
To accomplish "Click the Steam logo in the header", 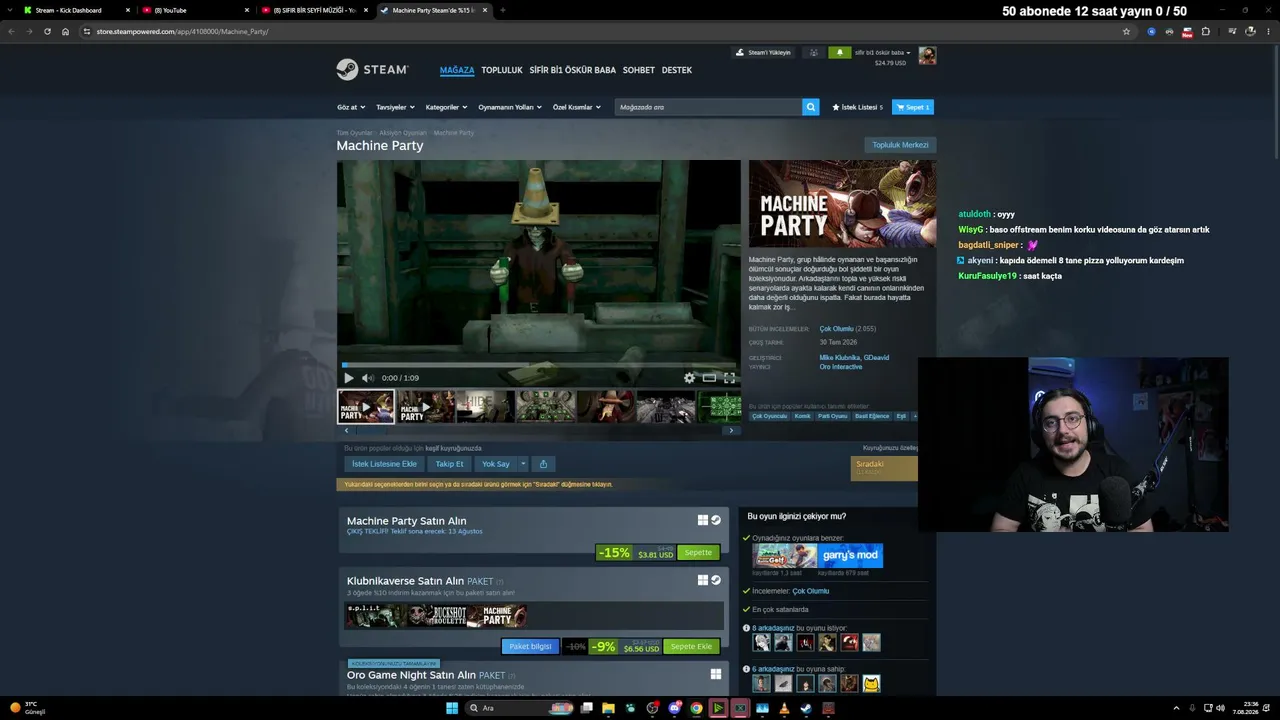I will pyautogui.click(x=372, y=70).
